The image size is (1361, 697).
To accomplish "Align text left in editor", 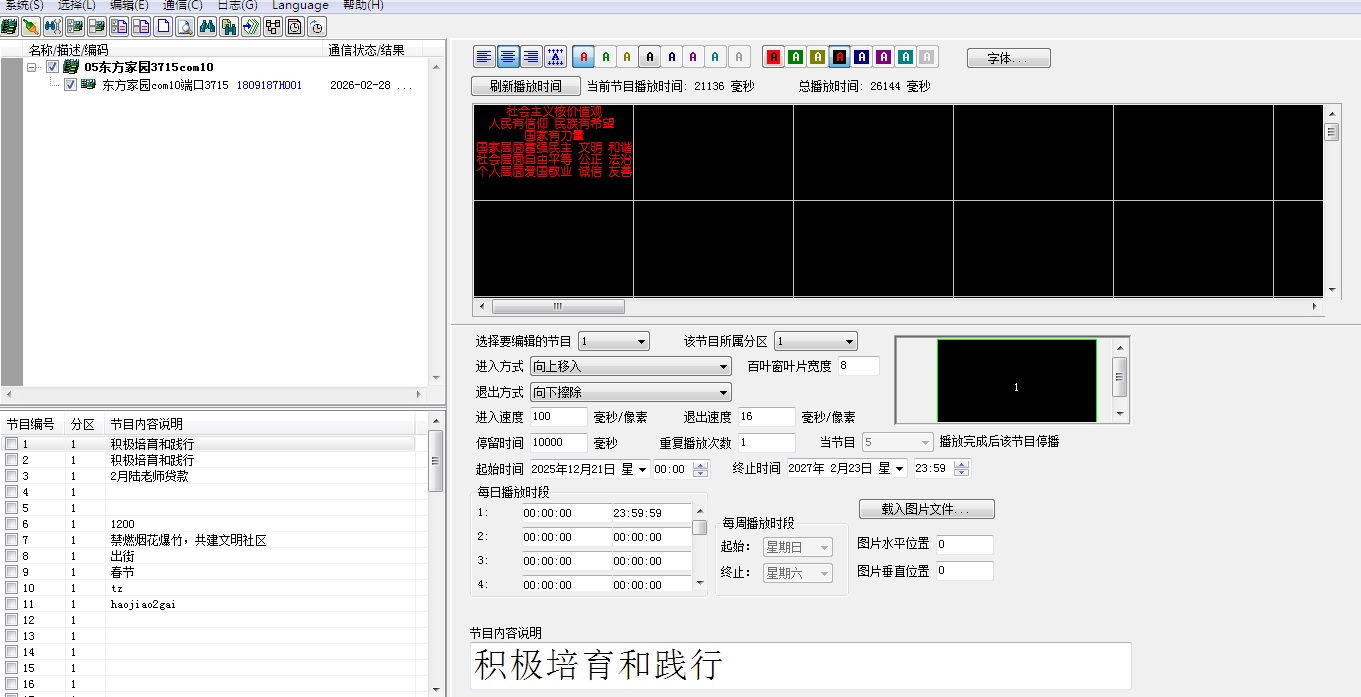I will coord(484,58).
